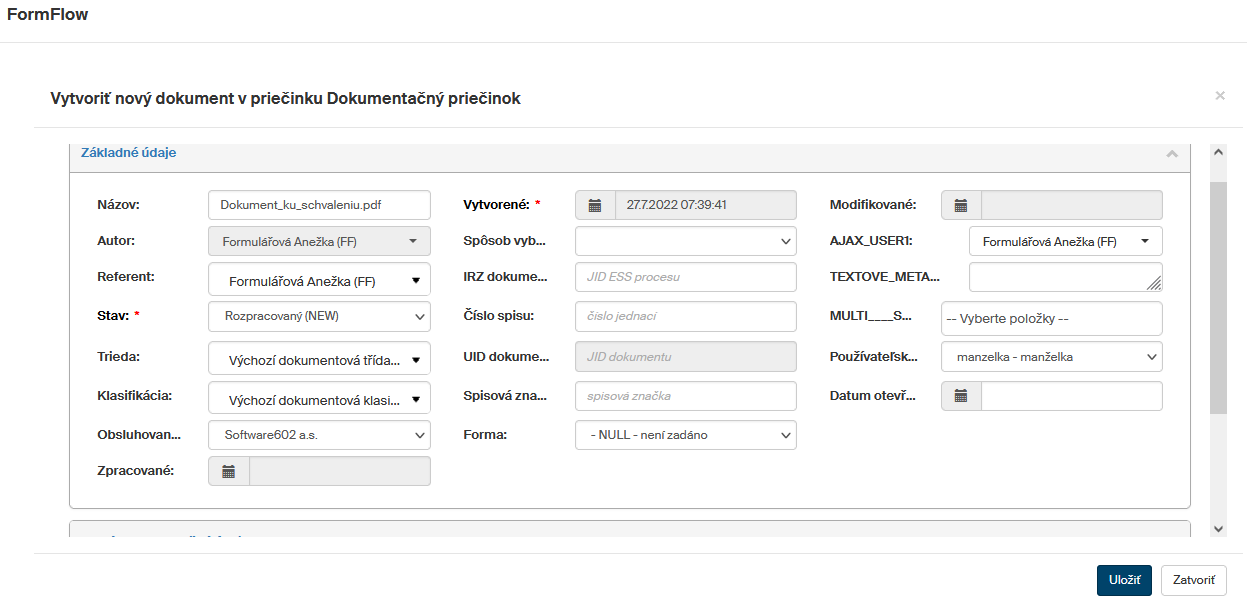Open the Forma dropdown list
Viewport: 1247px width, 603px height.
point(686,435)
